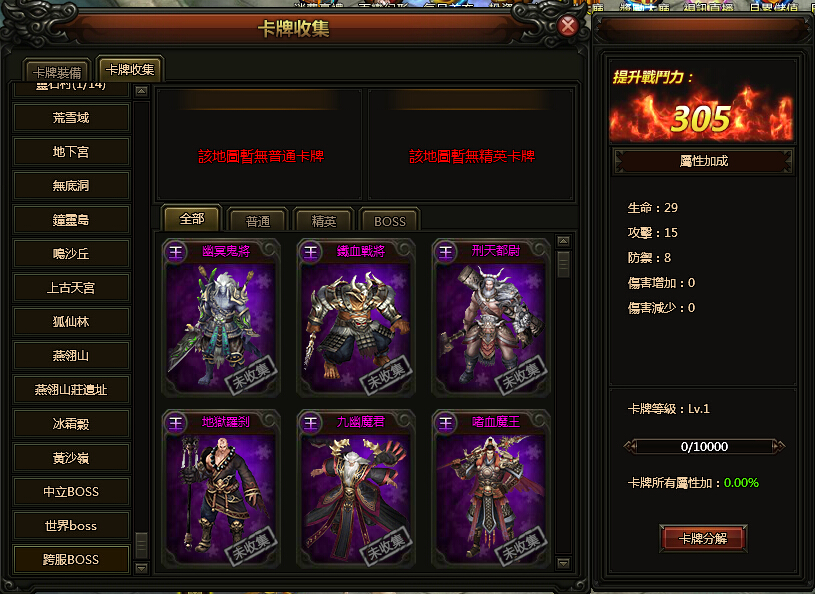Viewport: 815px width, 594px height.
Task: Click the 卡牌分解 button
Action: pos(703,538)
